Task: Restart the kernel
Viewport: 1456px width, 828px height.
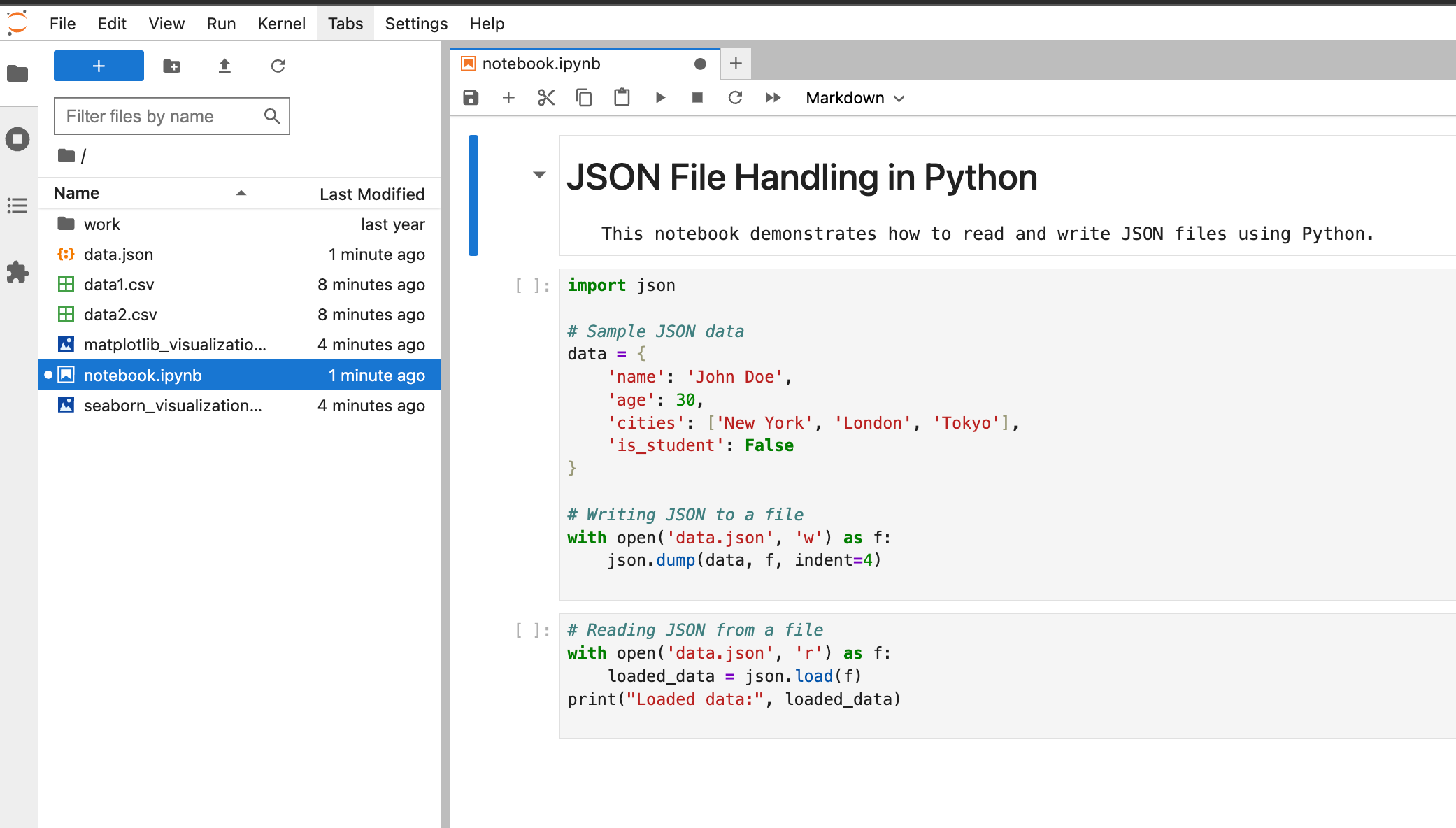Action: [x=735, y=98]
